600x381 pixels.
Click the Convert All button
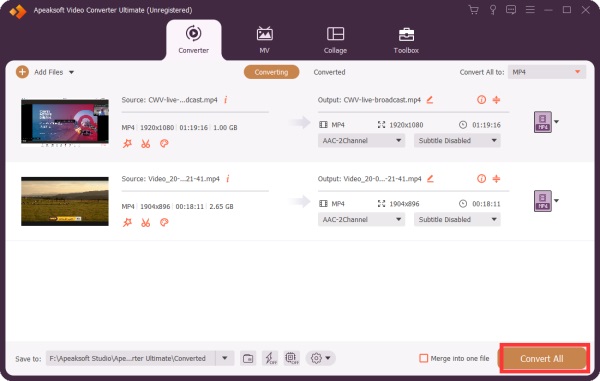544,358
